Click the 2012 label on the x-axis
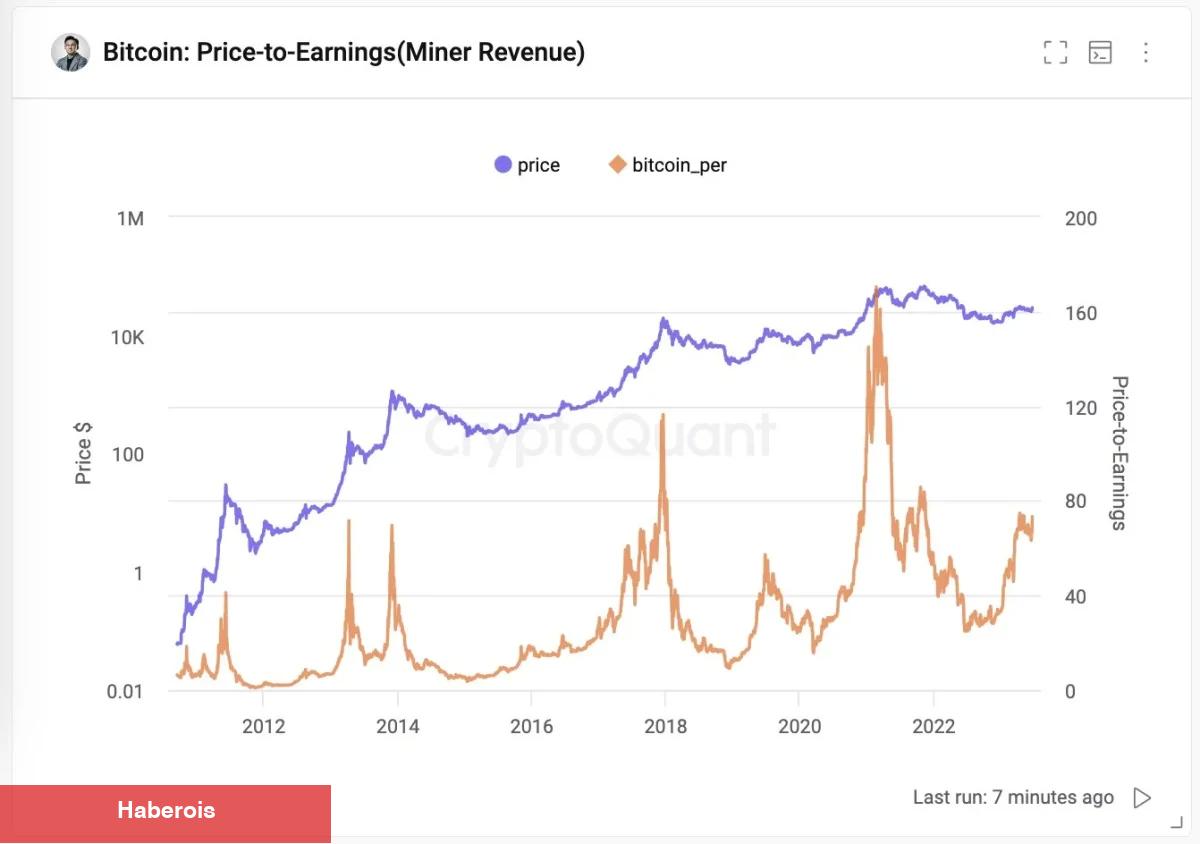1200x844 pixels. point(263,727)
